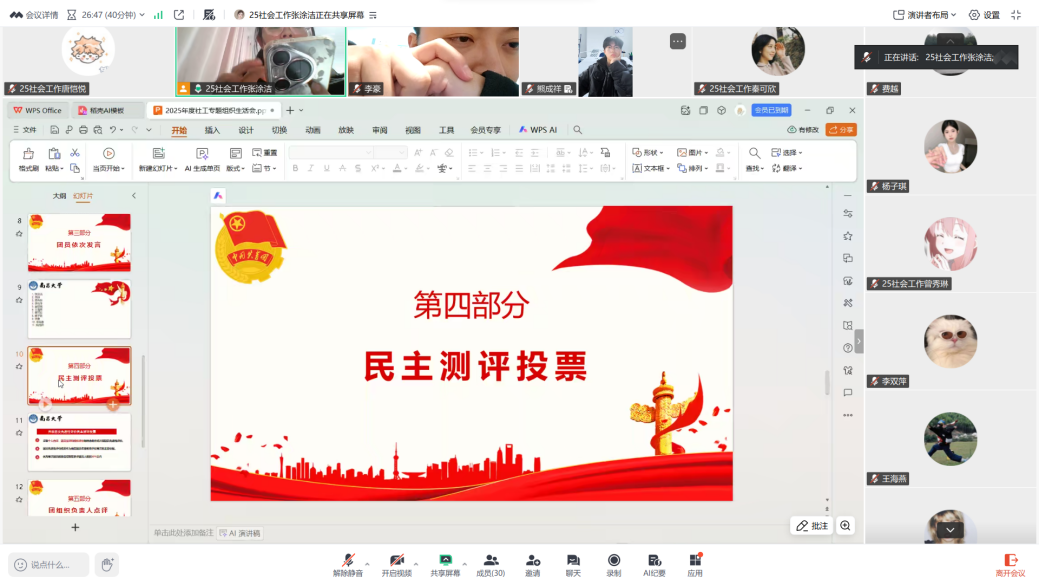The height and width of the screenshot is (585, 1039).
Task: Switch to the 插入 ribbon tab
Action: pos(212,130)
